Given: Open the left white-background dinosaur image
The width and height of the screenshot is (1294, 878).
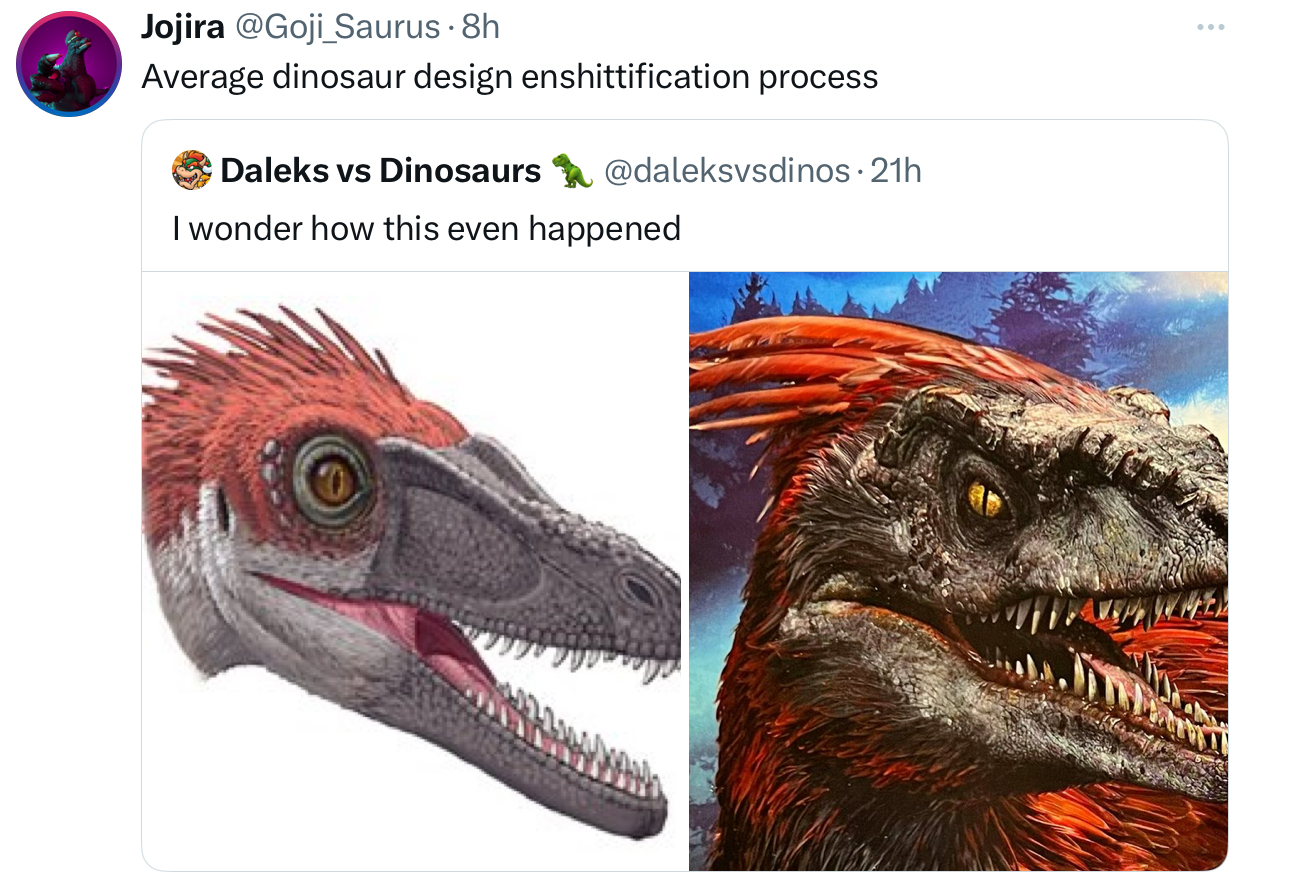Looking at the screenshot, I should [412, 570].
